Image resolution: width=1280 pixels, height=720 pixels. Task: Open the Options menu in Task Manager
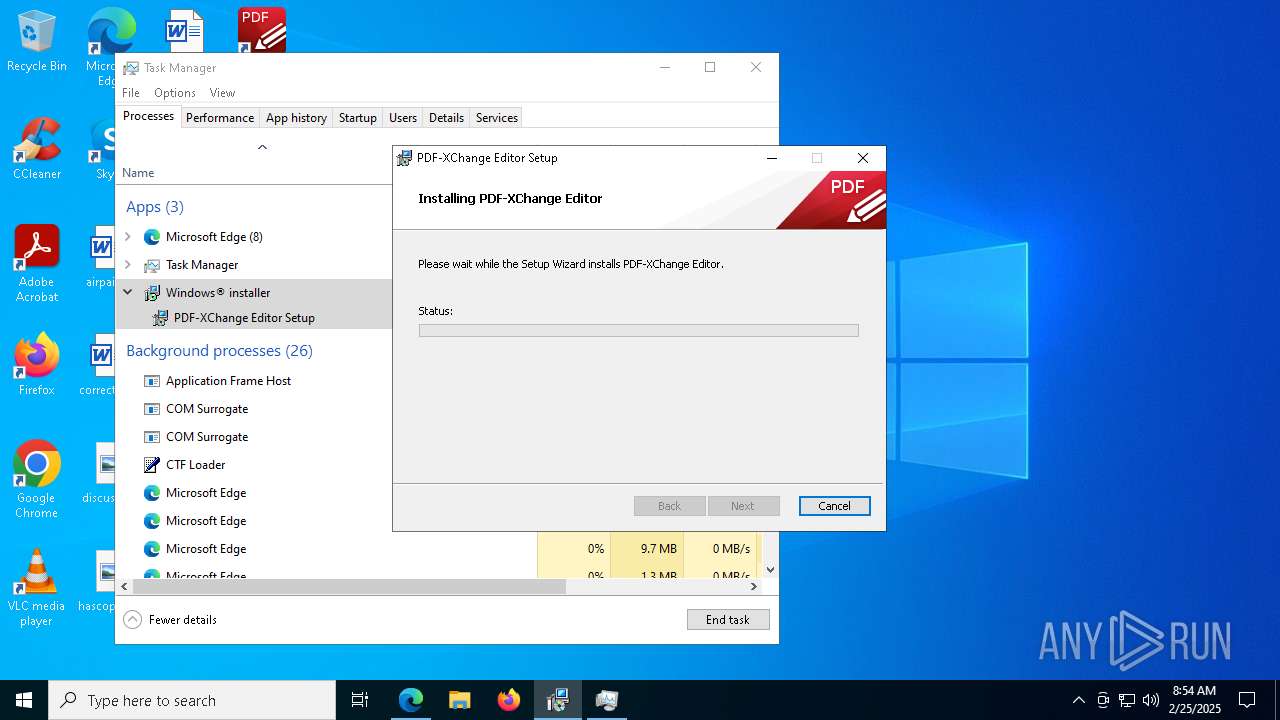[x=175, y=93]
